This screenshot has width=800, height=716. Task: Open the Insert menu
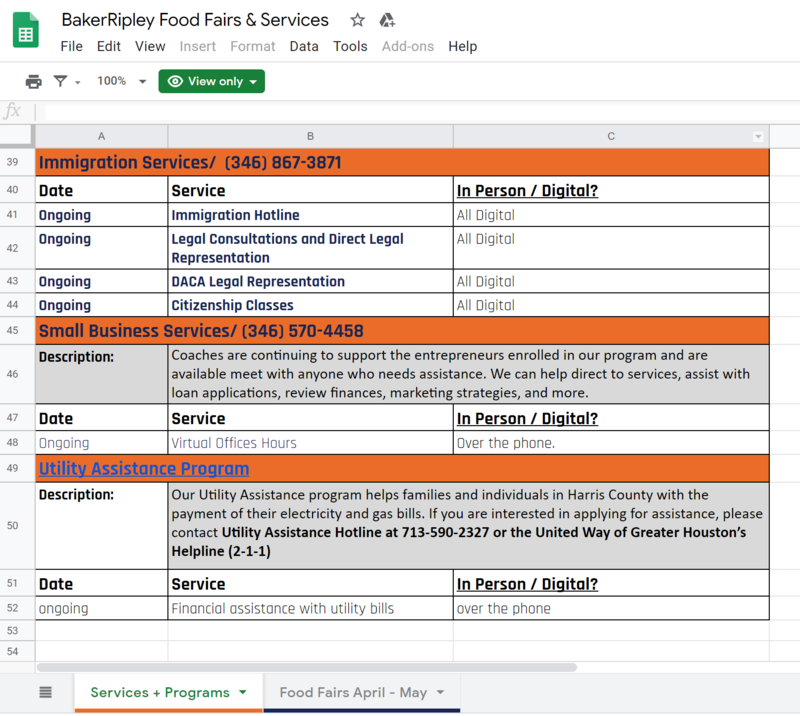pyautogui.click(x=197, y=46)
